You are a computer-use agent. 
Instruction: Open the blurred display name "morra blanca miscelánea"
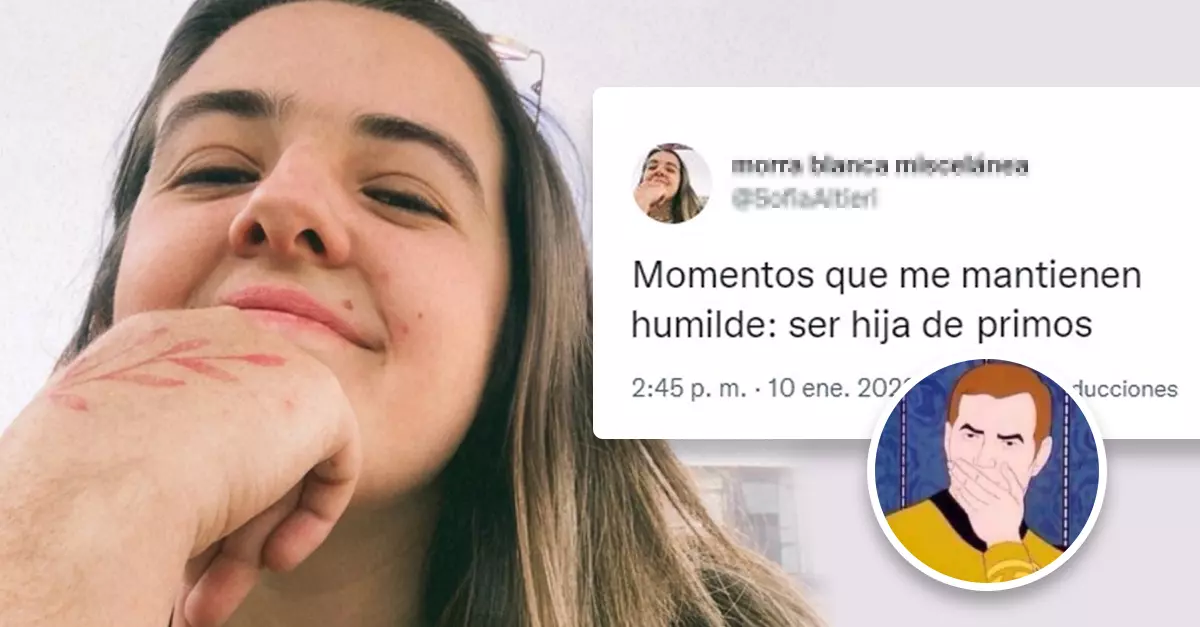(880, 165)
